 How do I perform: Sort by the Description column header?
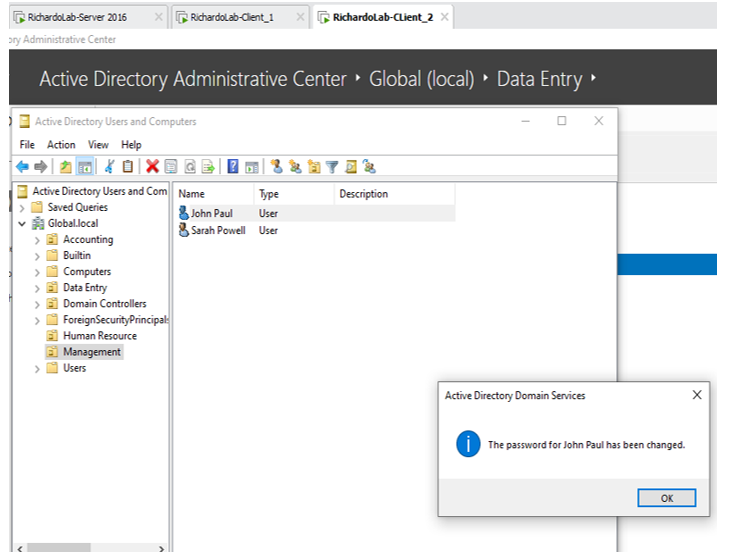(394, 194)
